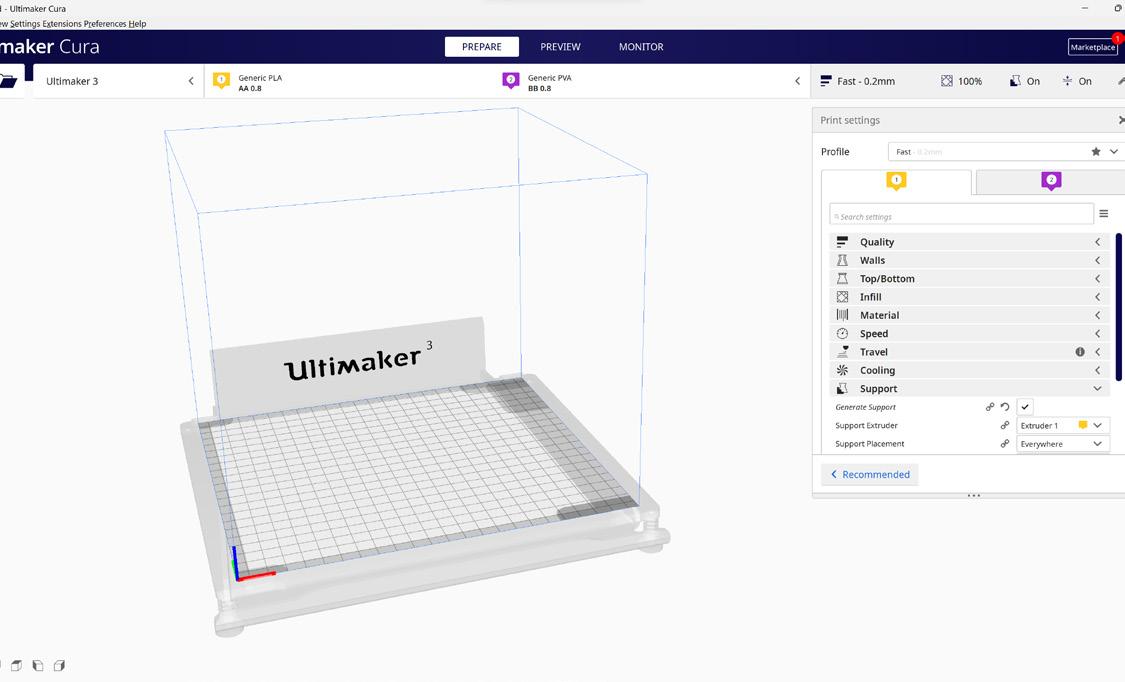Image resolution: width=1125 pixels, height=682 pixels.
Task: Open the setting visibility hamburger menu
Action: point(1103,214)
